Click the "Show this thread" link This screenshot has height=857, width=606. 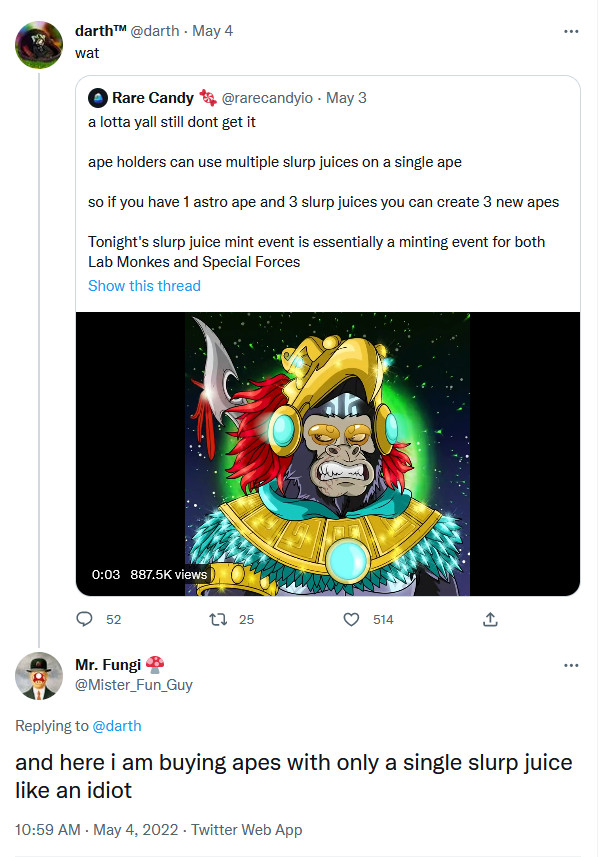coord(144,286)
